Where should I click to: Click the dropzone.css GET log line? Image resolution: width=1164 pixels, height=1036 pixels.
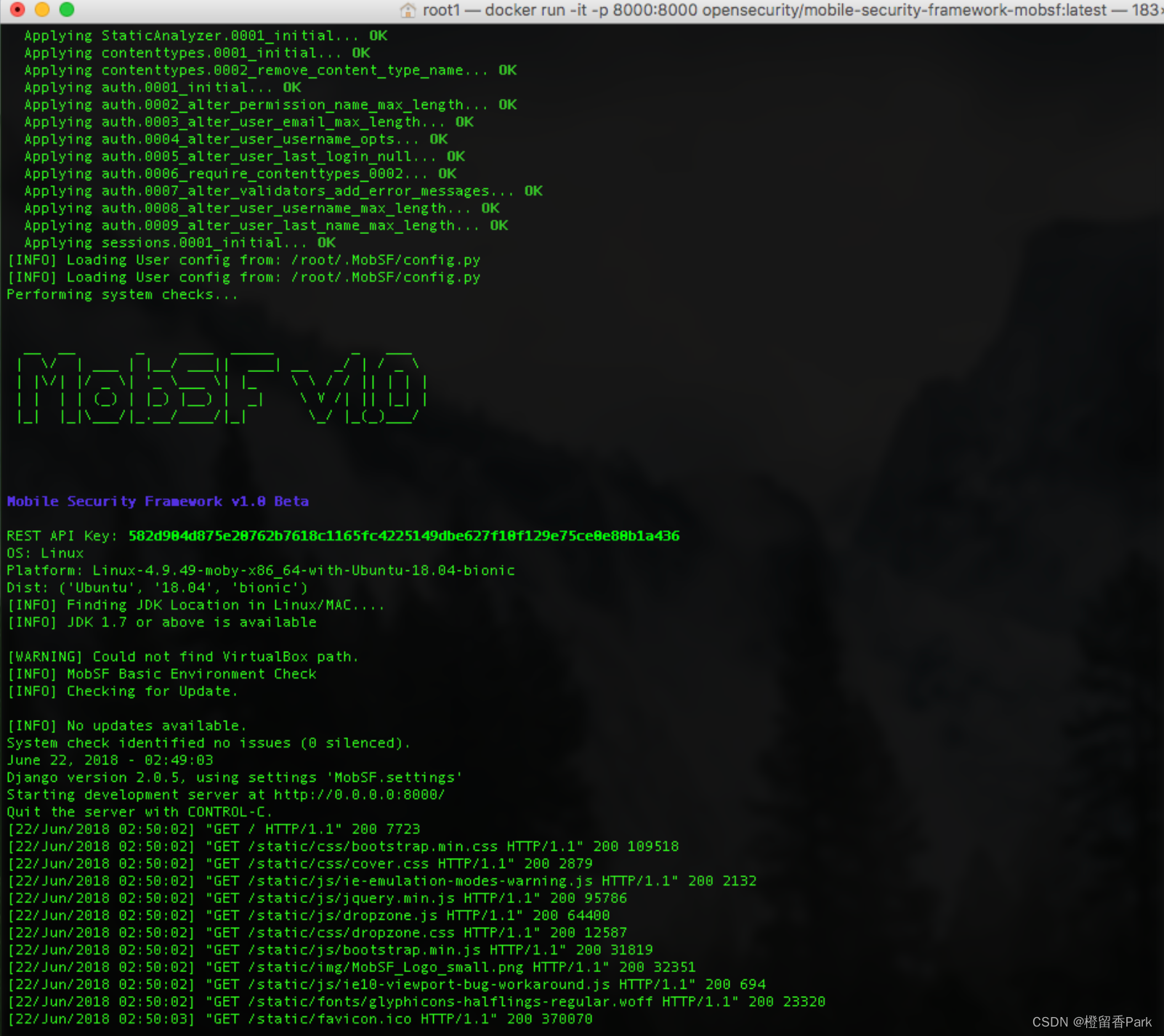pyautogui.click(x=317, y=933)
